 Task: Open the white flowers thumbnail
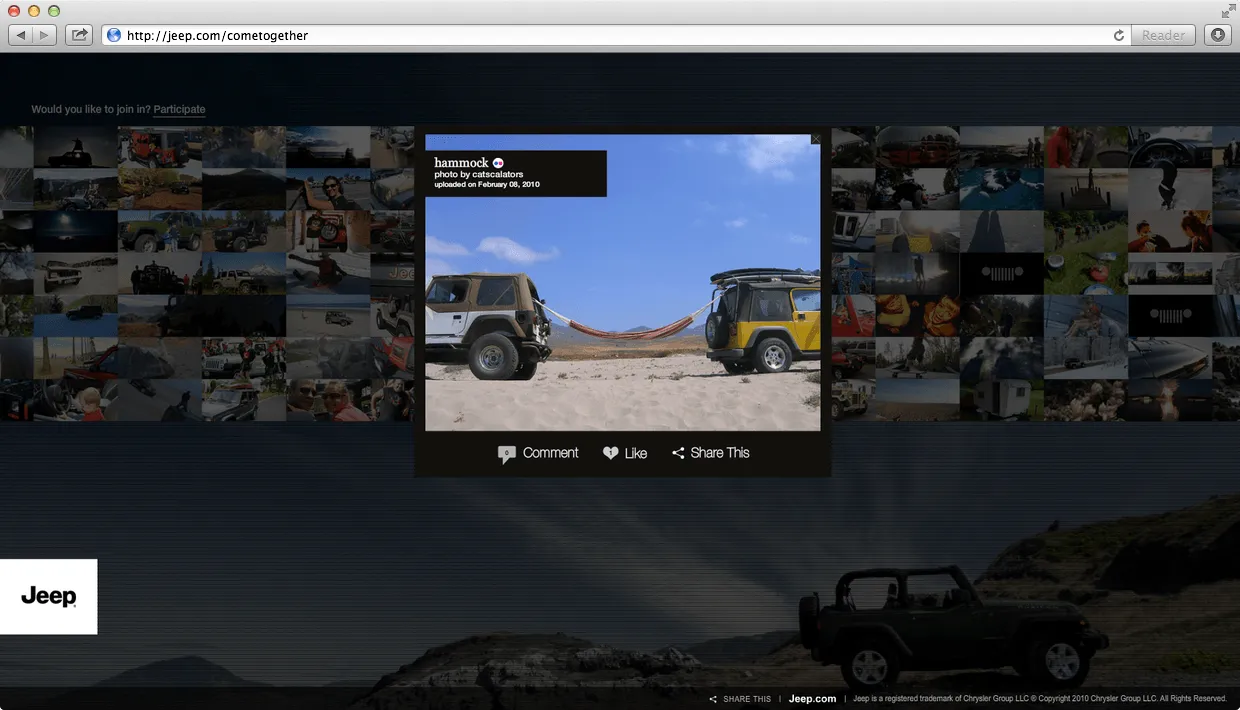click(1086, 399)
